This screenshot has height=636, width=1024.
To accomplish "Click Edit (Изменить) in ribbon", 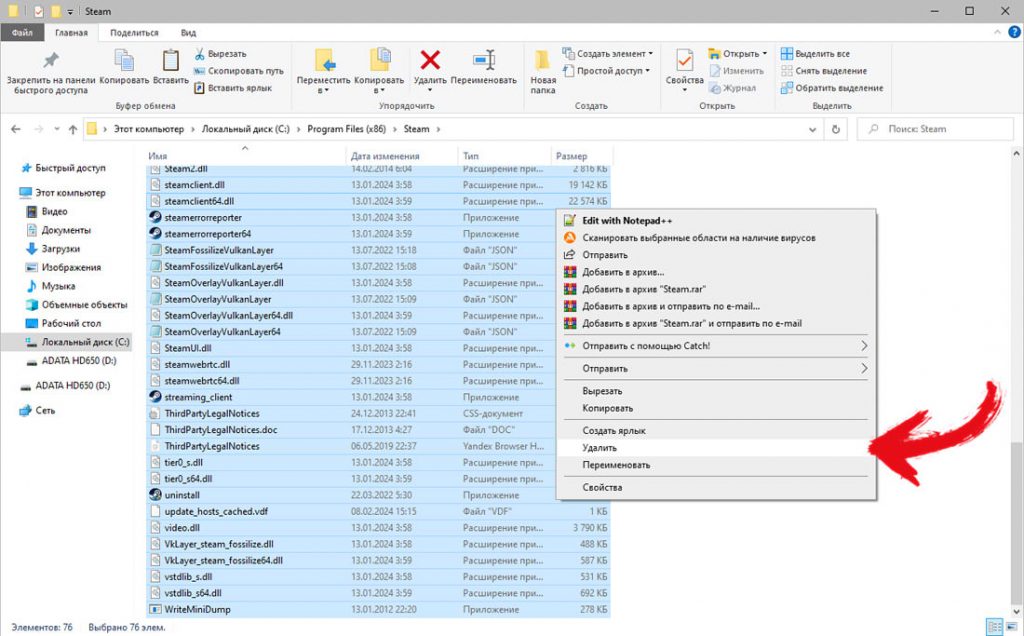I will coord(737,71).
